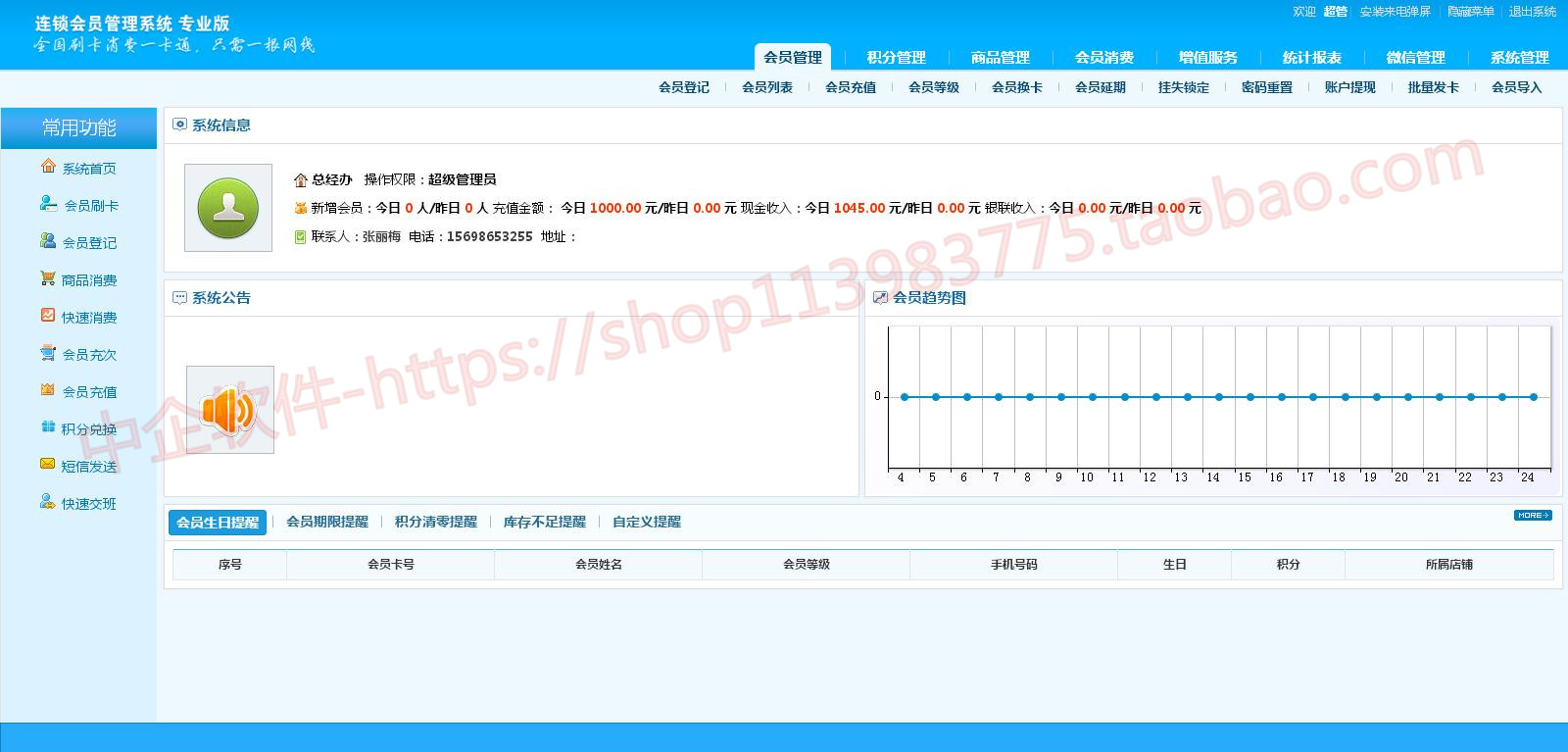Click the green user avatar picture
This screenshot has height=752, width=1568.
[228, 208]
